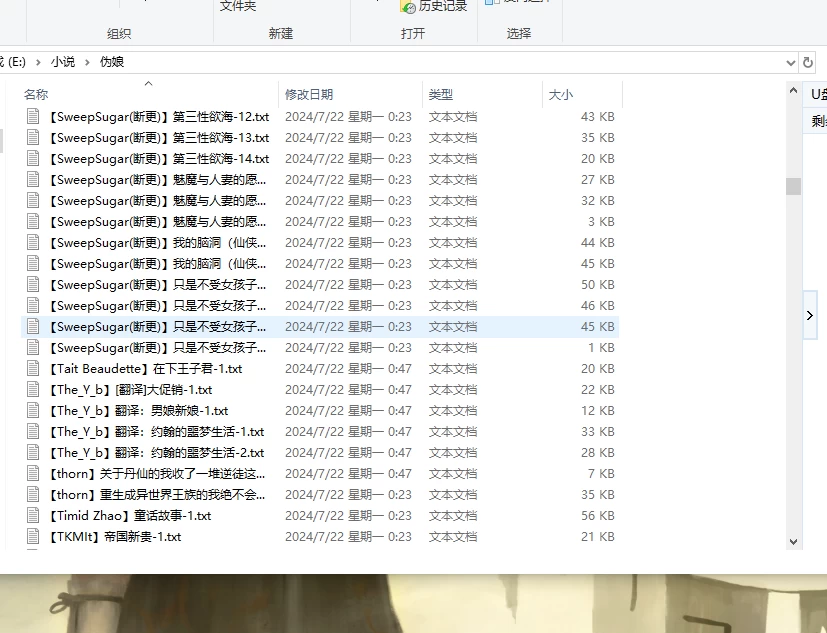Sort files by 大小 column
This screenshot has height=633, width=827.
pos(561,94)
